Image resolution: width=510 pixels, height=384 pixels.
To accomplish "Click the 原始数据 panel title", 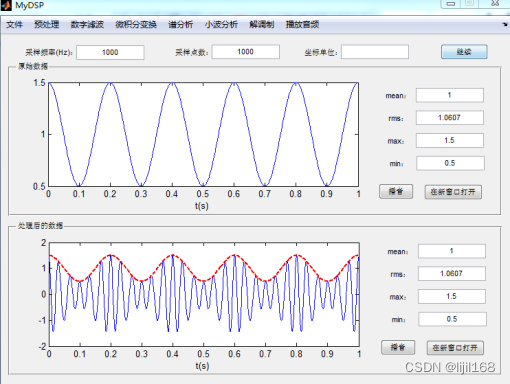I will tap(33, 66).
